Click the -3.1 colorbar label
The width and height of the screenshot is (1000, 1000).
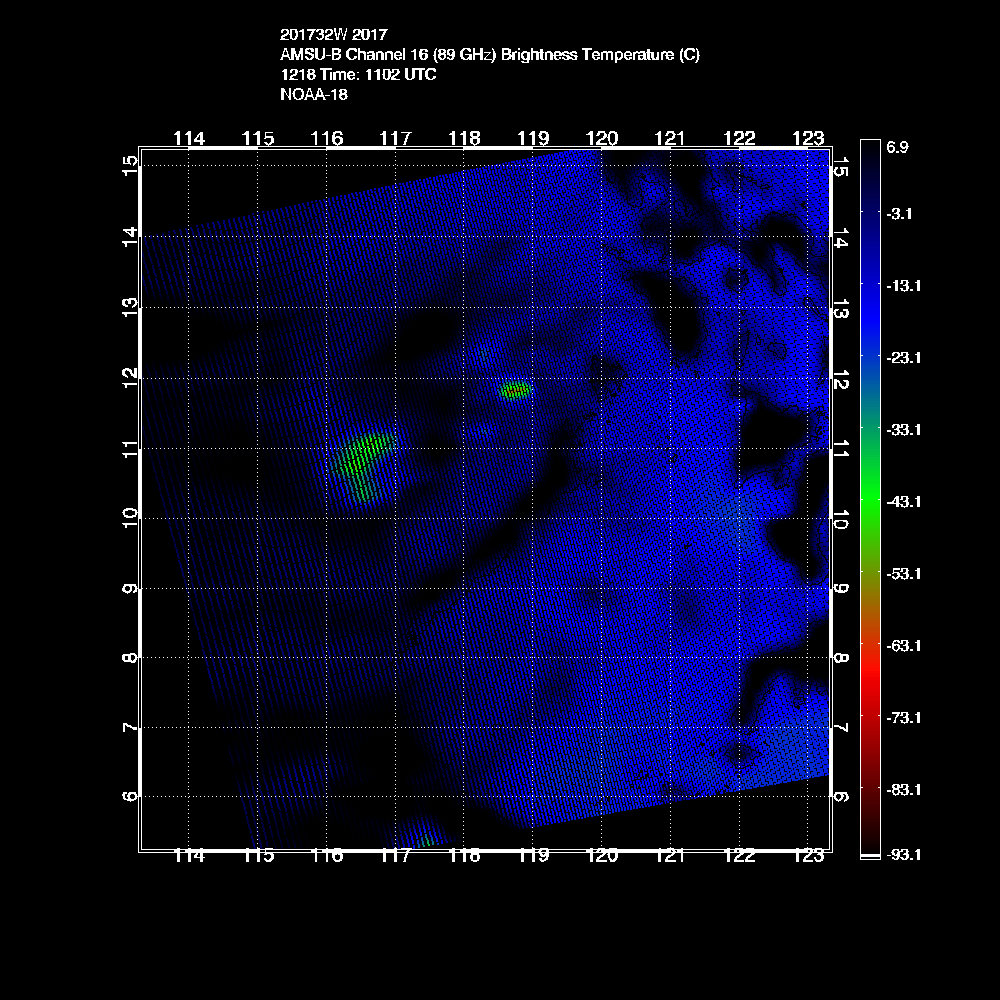(x=899, y=214)
